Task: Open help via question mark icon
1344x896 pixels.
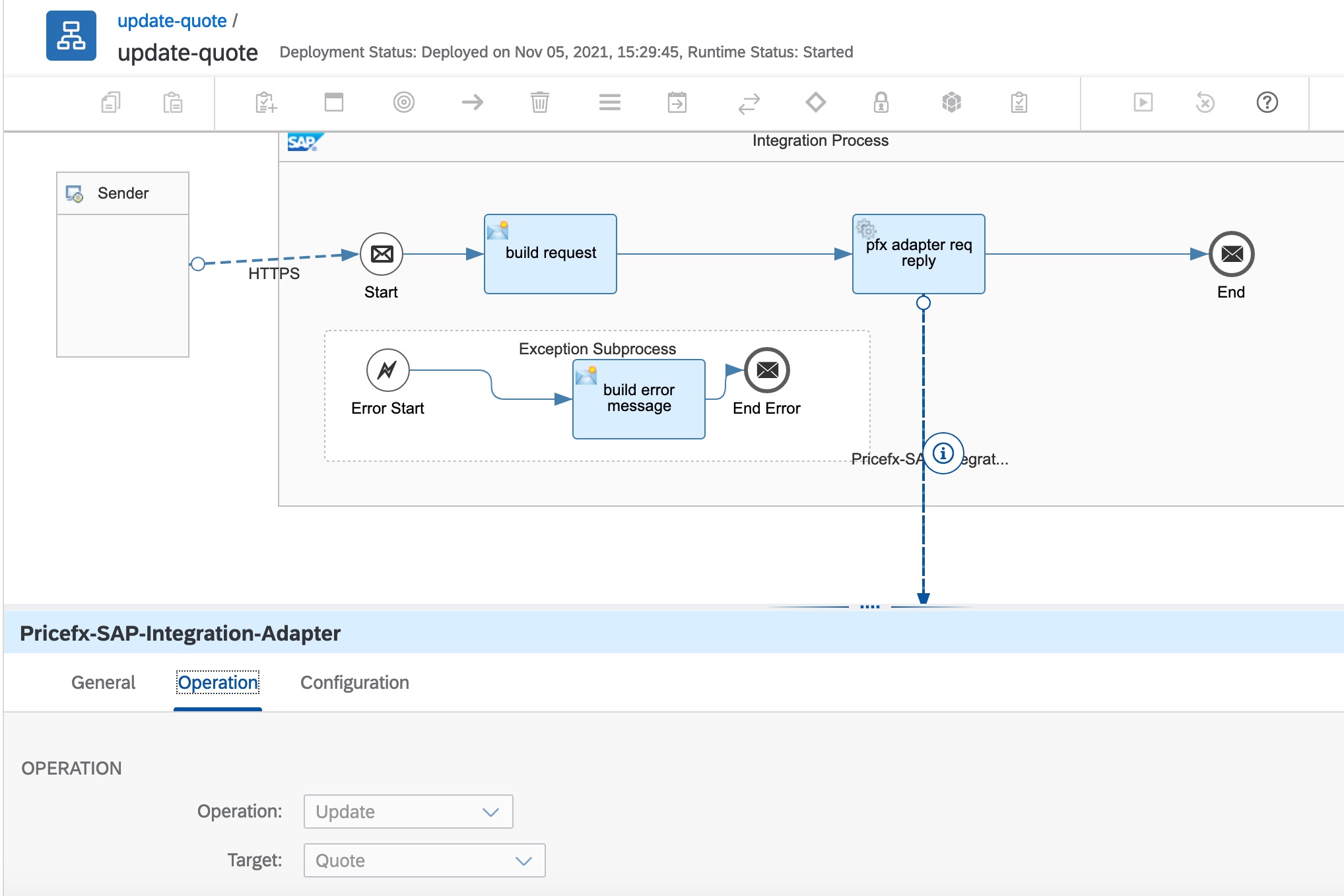Action: tap(1266, 102)
